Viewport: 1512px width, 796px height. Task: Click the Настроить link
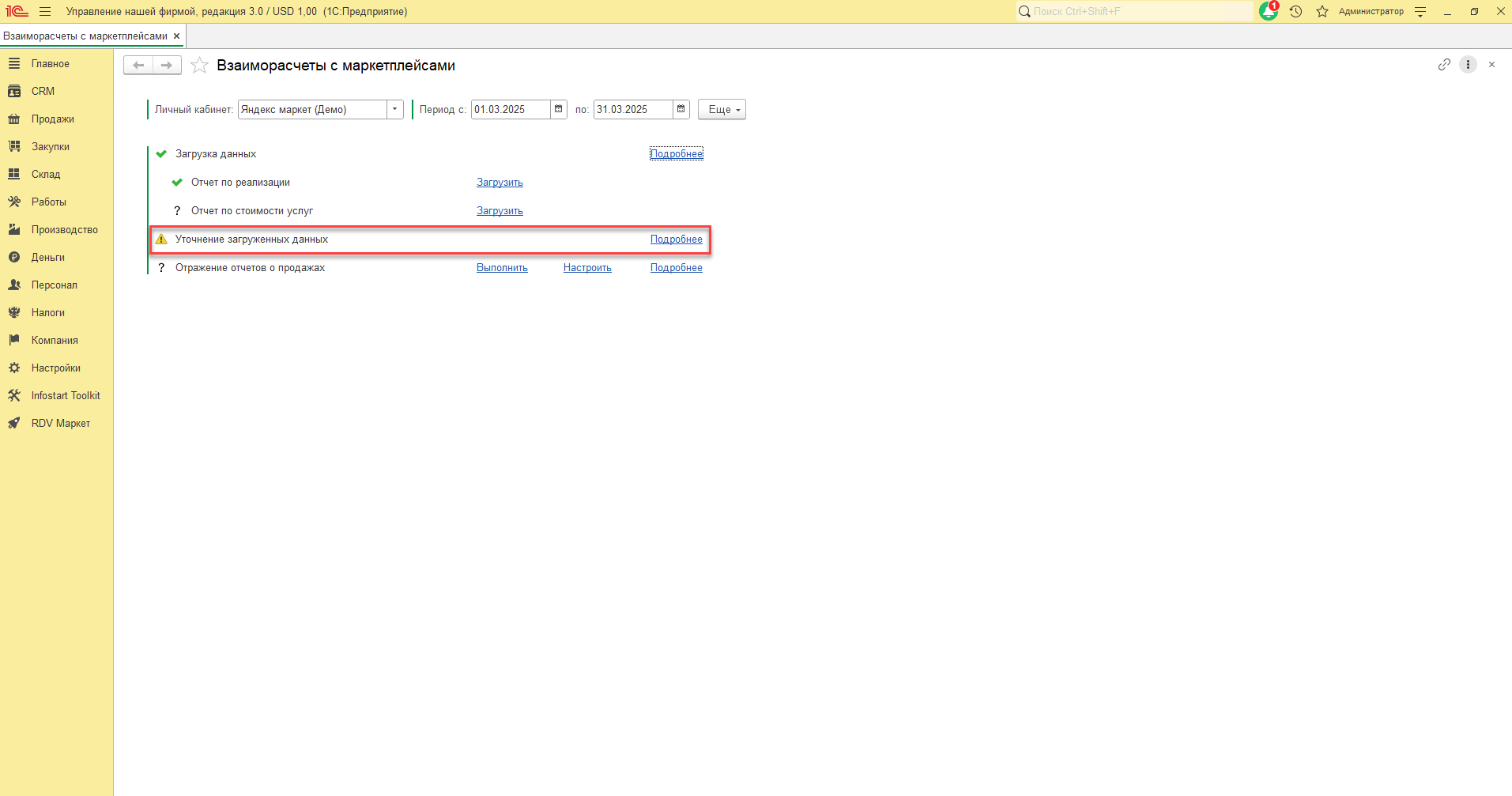[587, 268]
